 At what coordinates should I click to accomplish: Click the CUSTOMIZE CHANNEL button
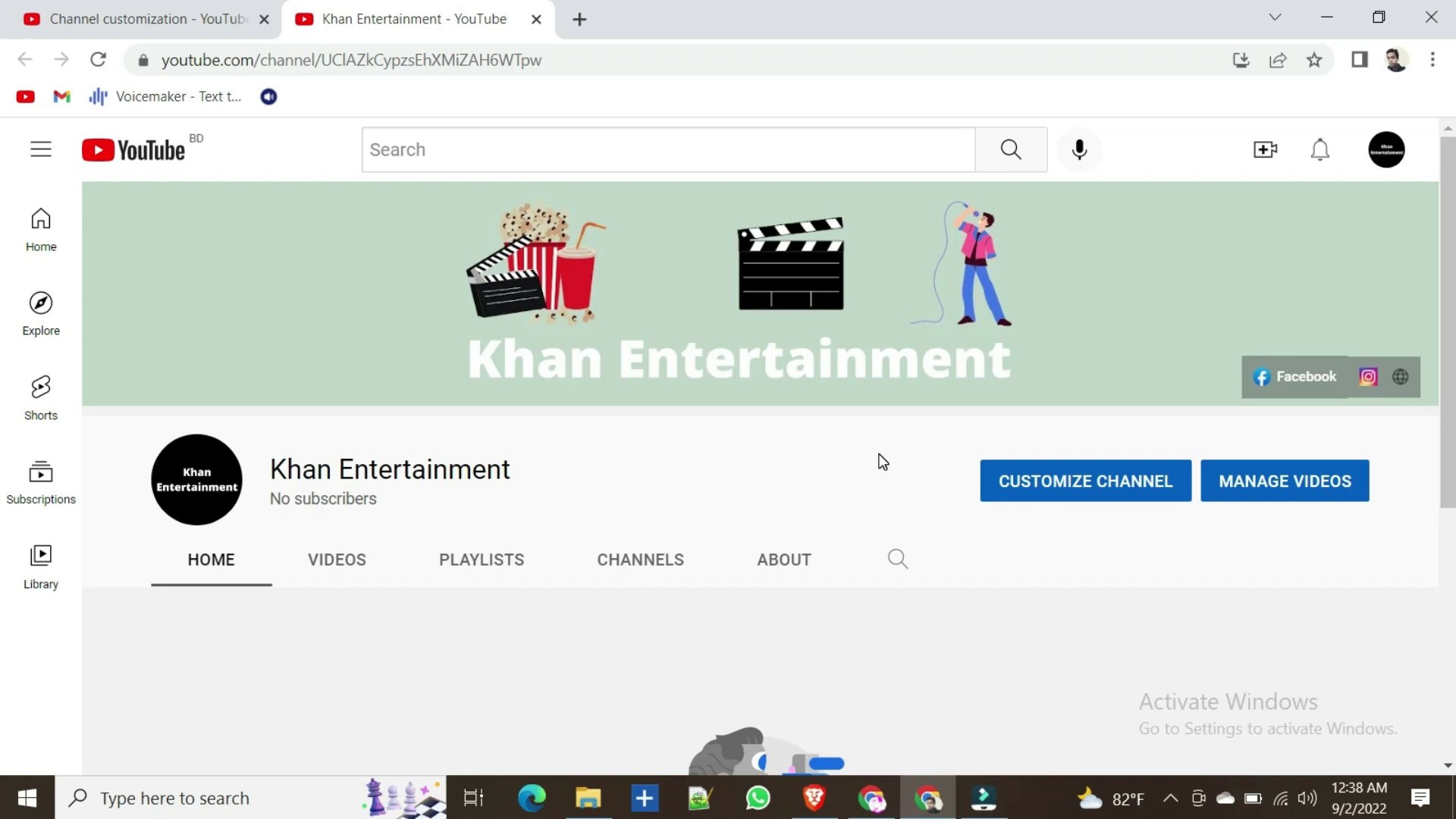tap(1085, 481)
